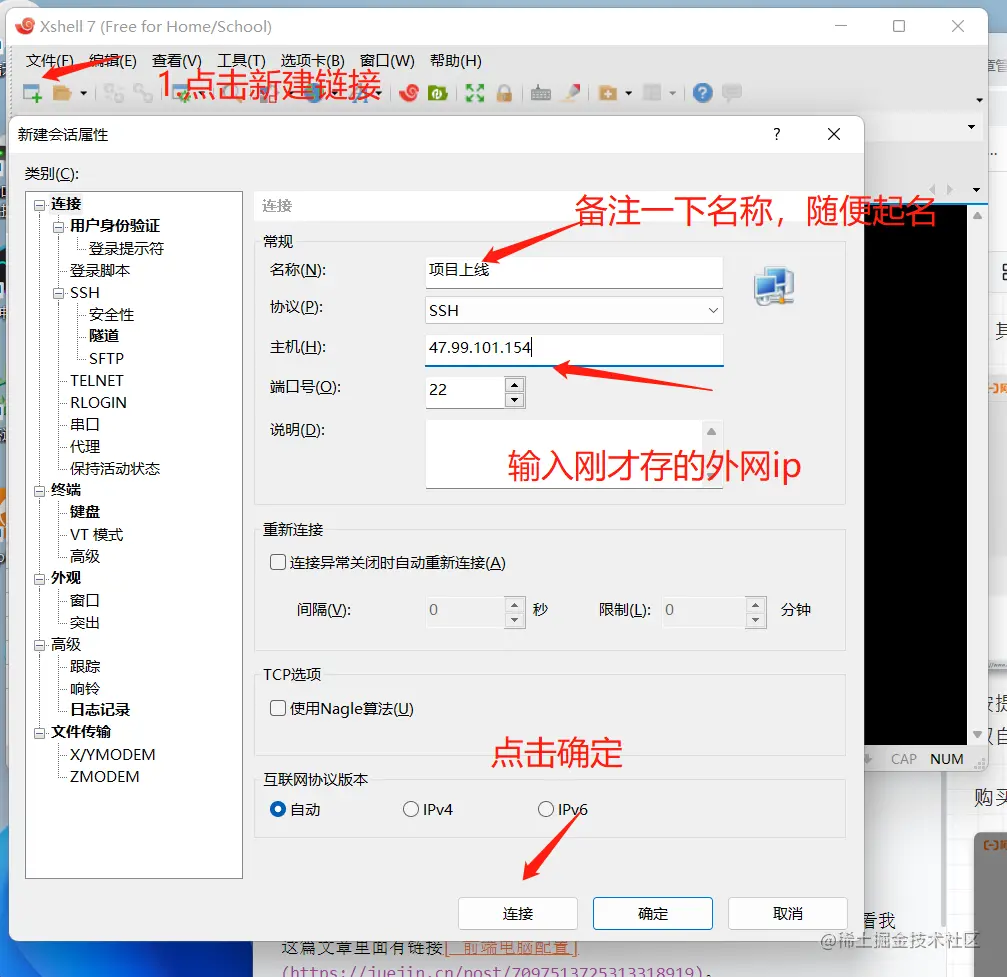Select ZMODEM under 文件传输
1007x977 pixels.
(x=105, y=777)
